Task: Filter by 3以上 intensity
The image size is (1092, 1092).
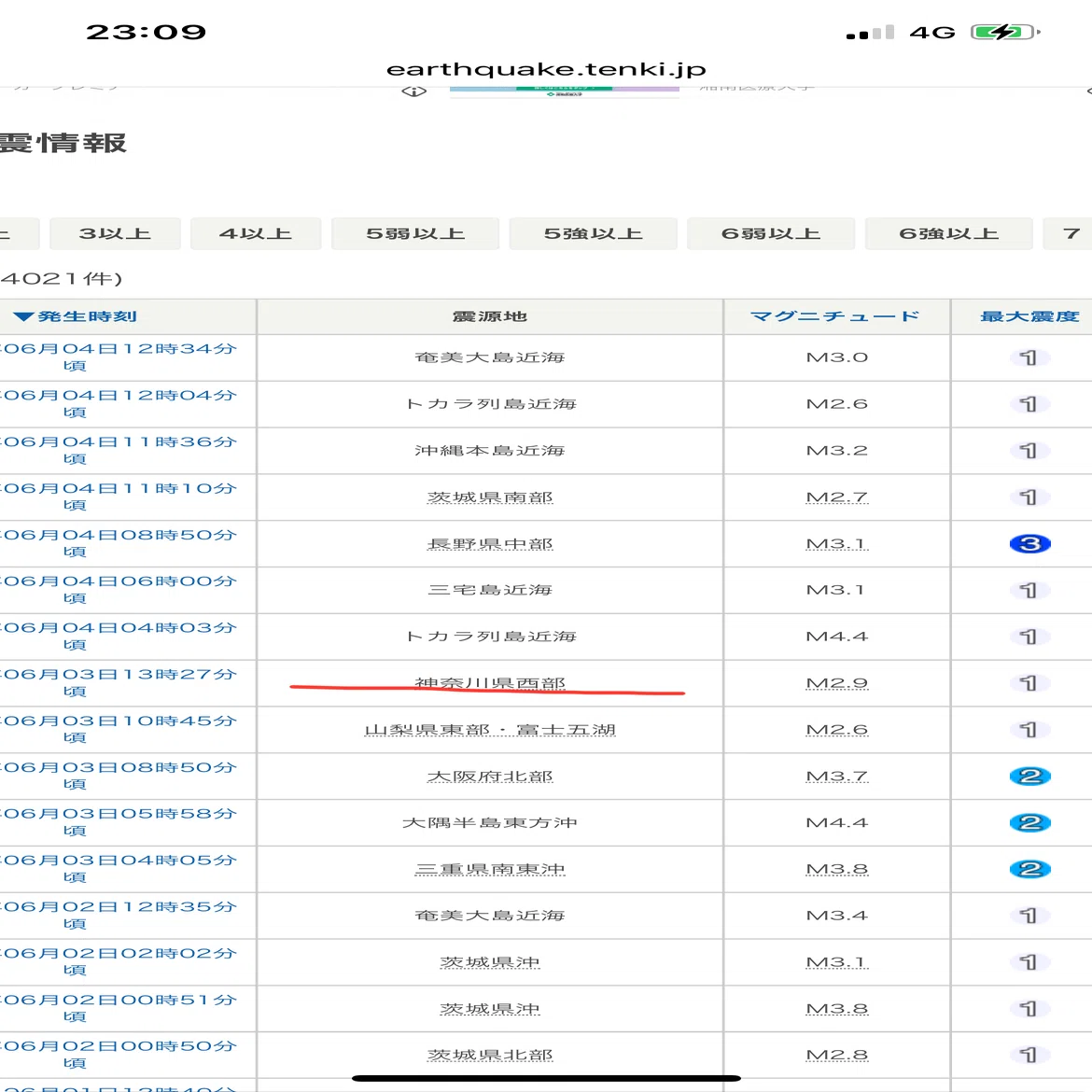Action: tap(115, 233)
